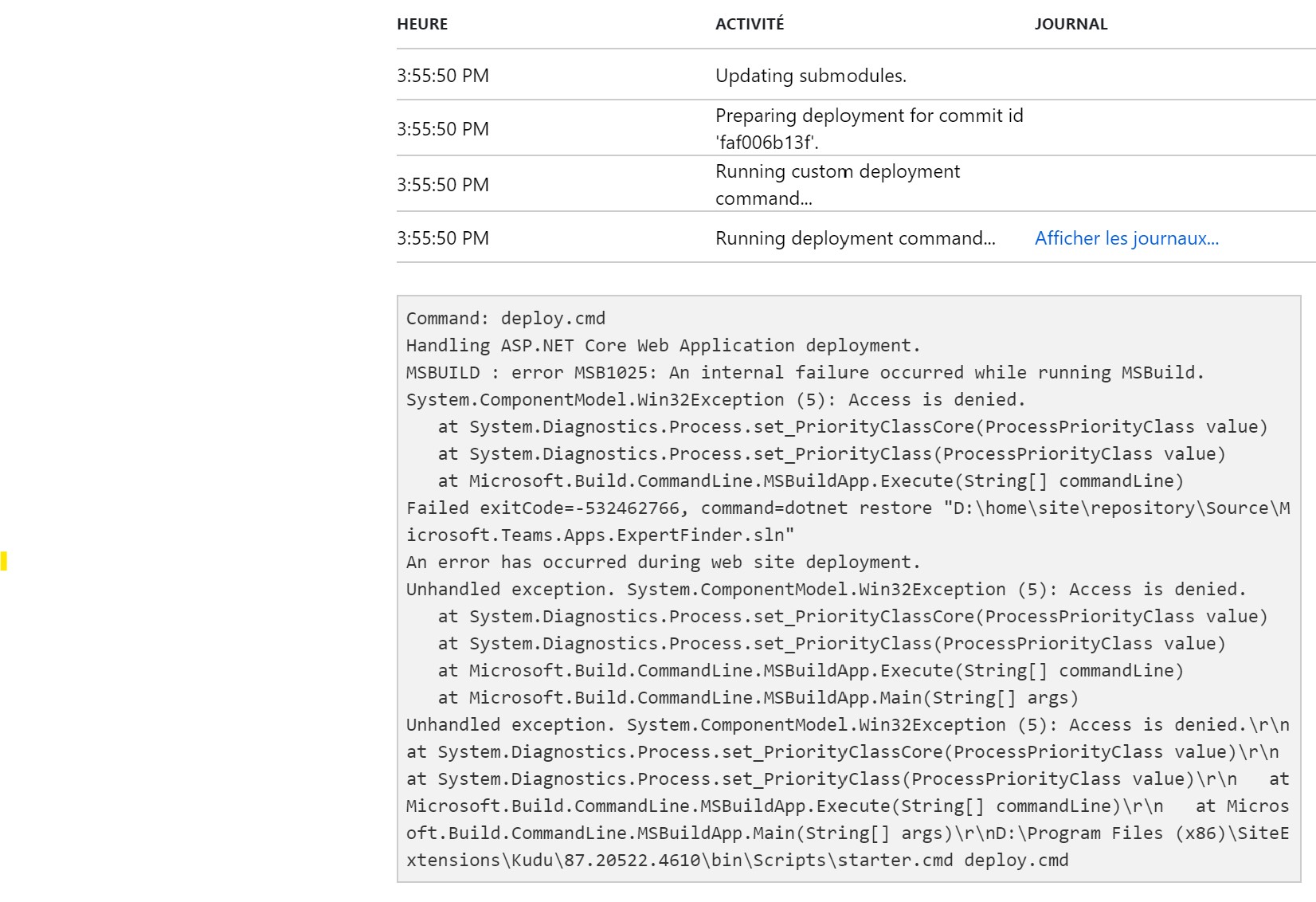Click the MSB1025 internal failure error line
This screenshot has height=902, width=1316.
click(x=805, y=372)
